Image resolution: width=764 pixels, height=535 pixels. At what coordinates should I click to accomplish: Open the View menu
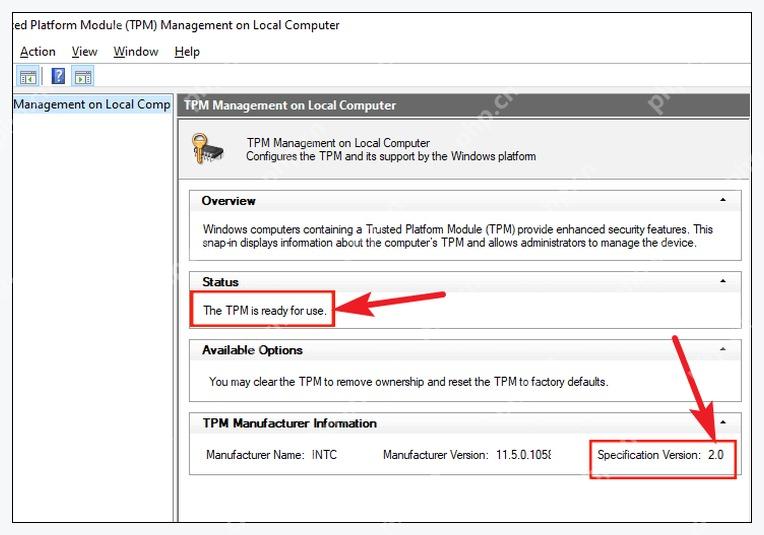(x=84, y=52)
